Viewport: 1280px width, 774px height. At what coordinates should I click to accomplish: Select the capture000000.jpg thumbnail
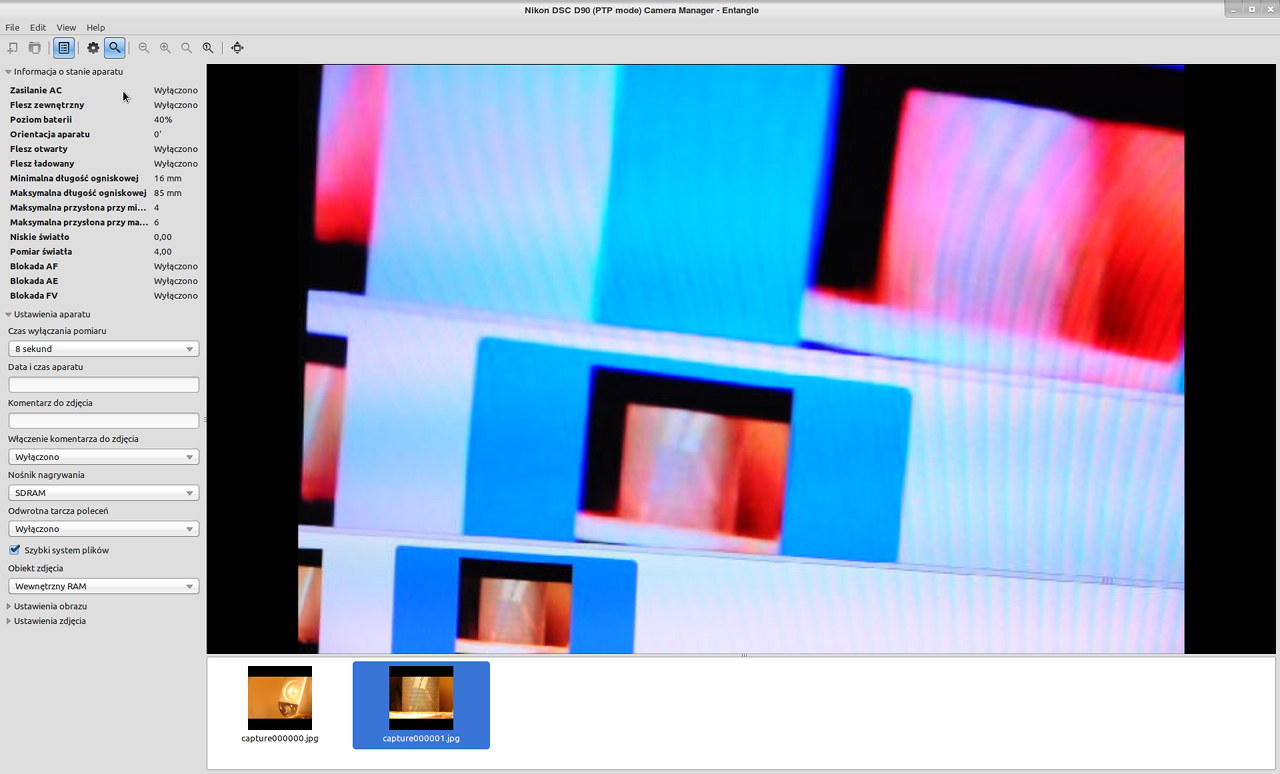click(x=280, y=704)
